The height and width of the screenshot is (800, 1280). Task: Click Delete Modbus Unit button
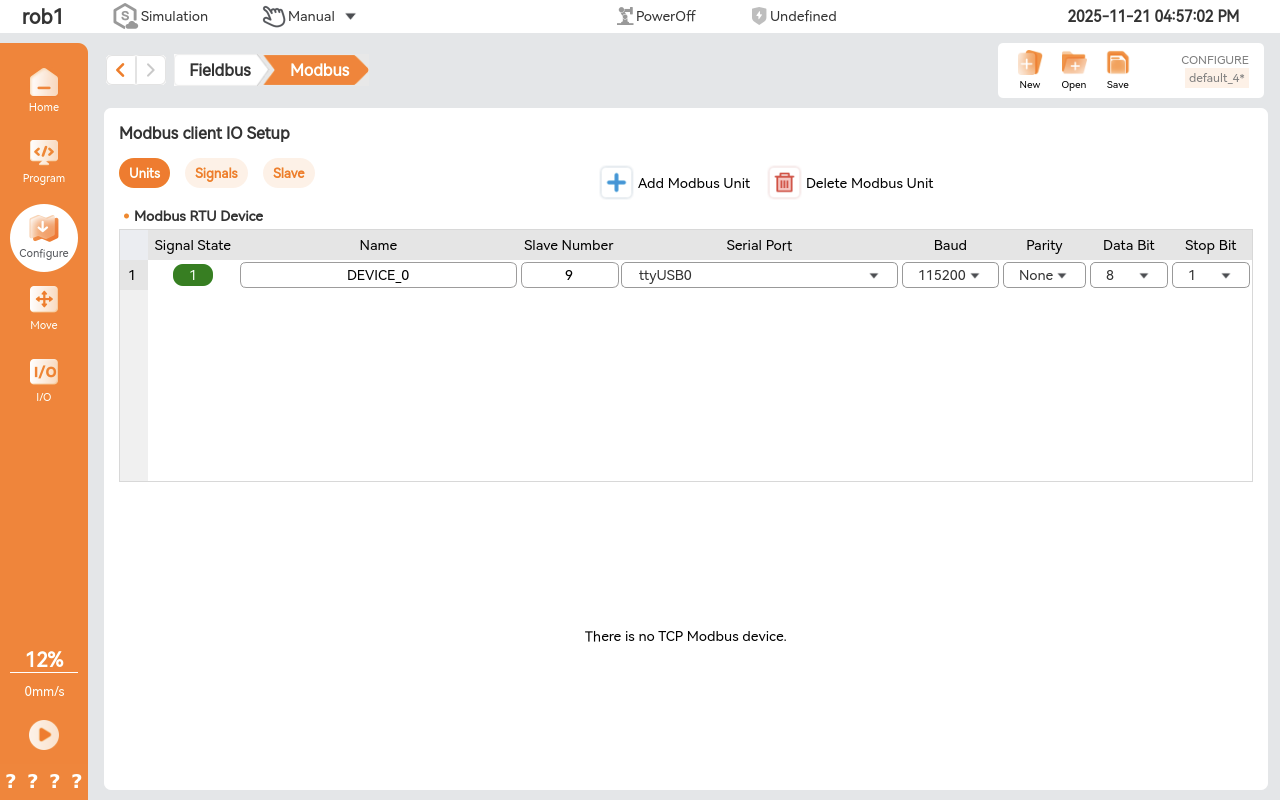click(852, 183)
